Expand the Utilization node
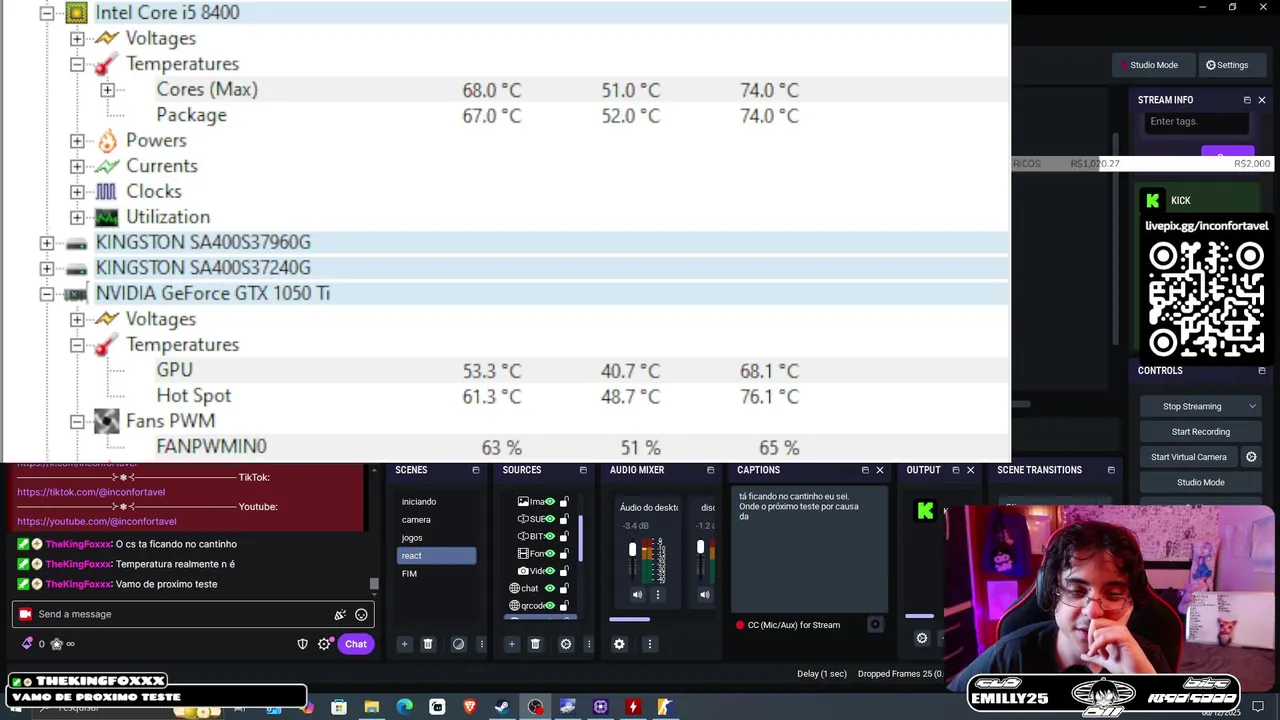Viewport: 1280px width, 720px height. (x=77, y=217)
